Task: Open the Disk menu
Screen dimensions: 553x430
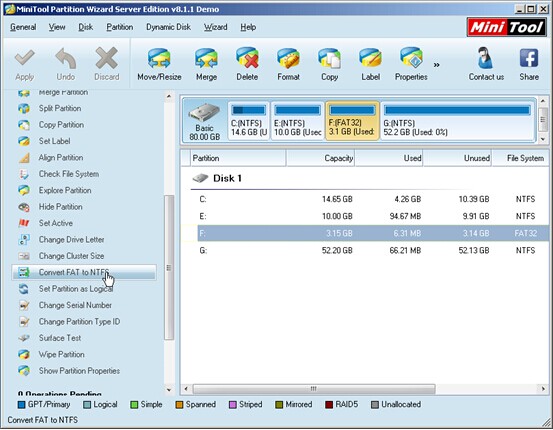Action: (x=86, y=27)
